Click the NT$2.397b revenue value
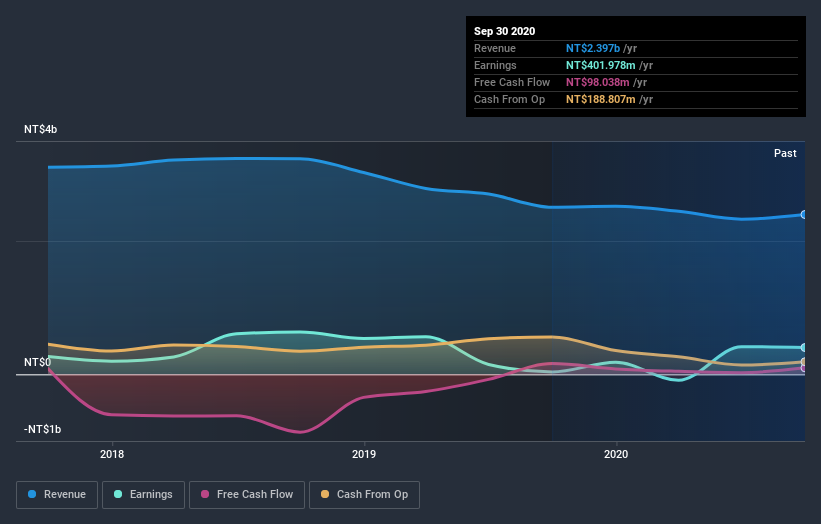This screenshot has width=821, height=524. click(x=593, y=48)
